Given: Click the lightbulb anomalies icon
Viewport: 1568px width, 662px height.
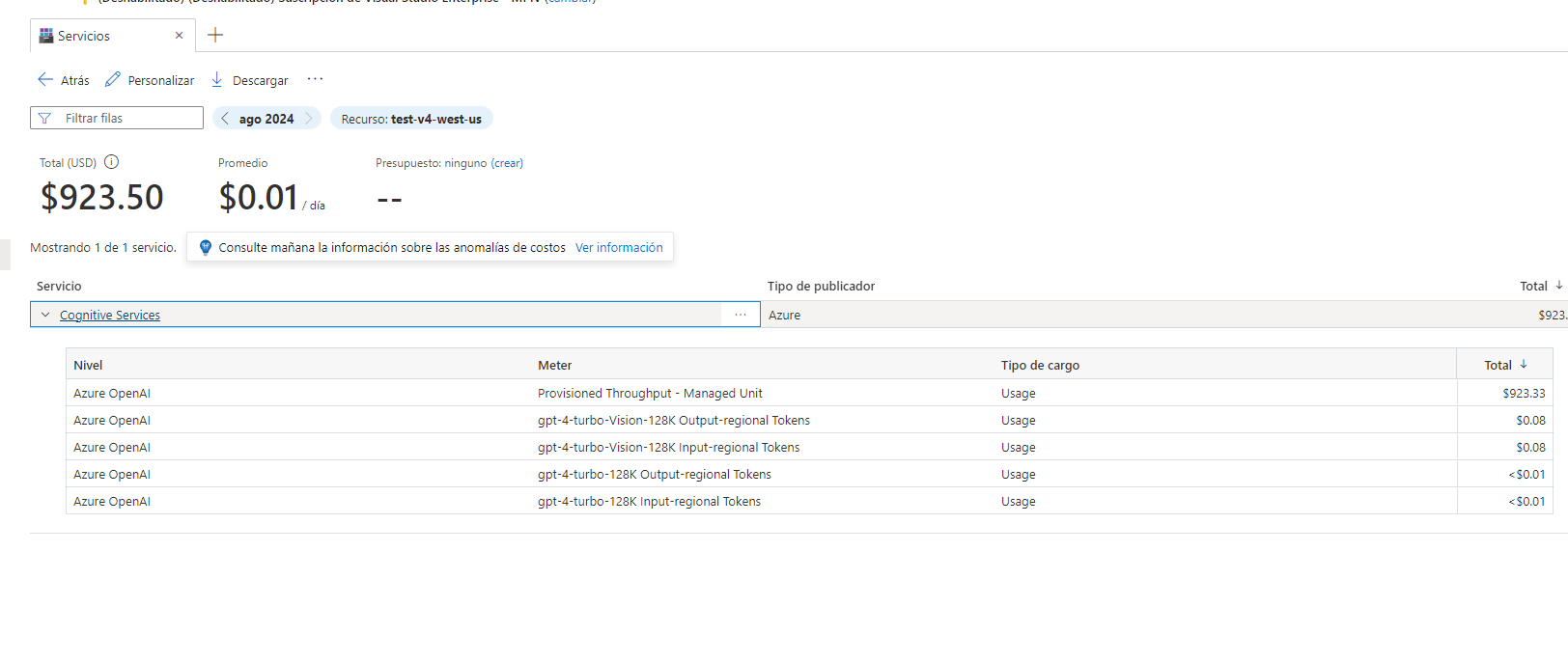Looking at the screenshot, I should click(205, 247).
